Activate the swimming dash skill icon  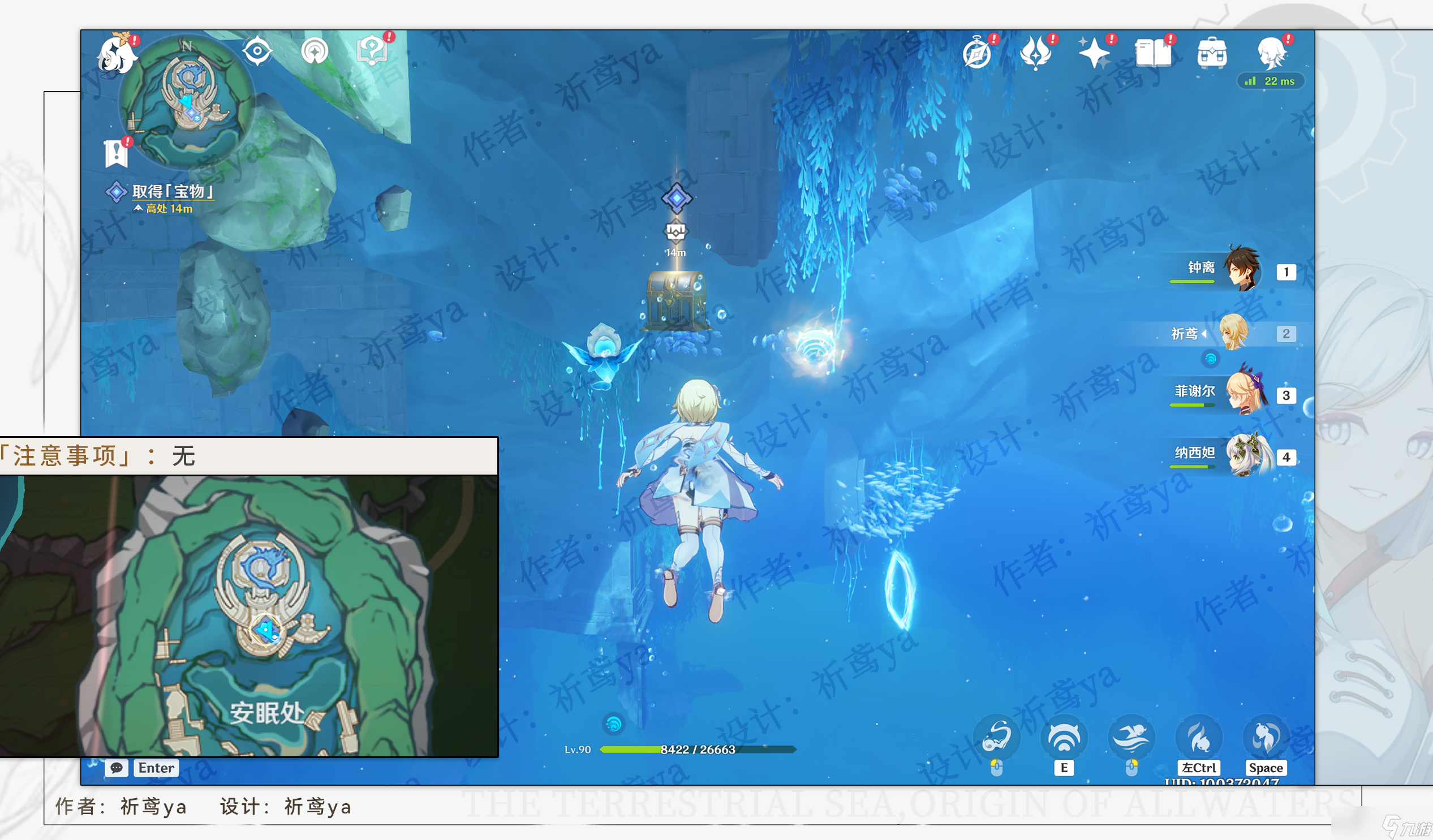[x=1131, y=737]
